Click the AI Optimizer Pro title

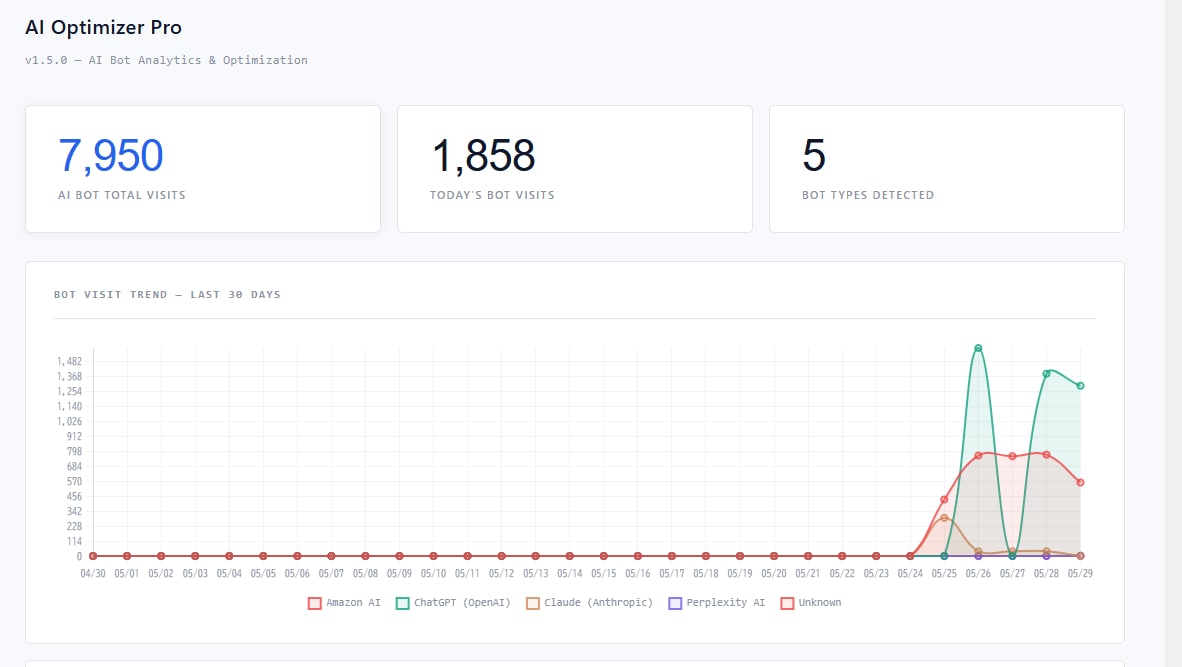103,28
